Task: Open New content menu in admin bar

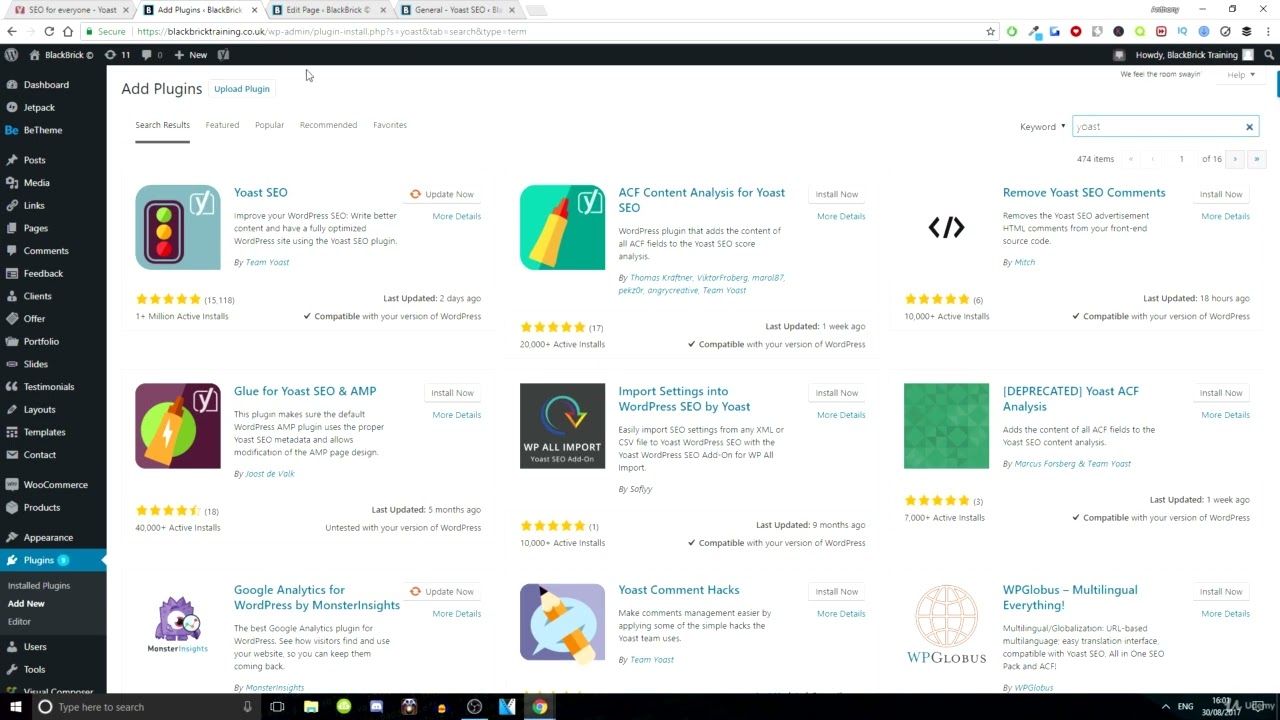Action: click(x=190, y=55)
